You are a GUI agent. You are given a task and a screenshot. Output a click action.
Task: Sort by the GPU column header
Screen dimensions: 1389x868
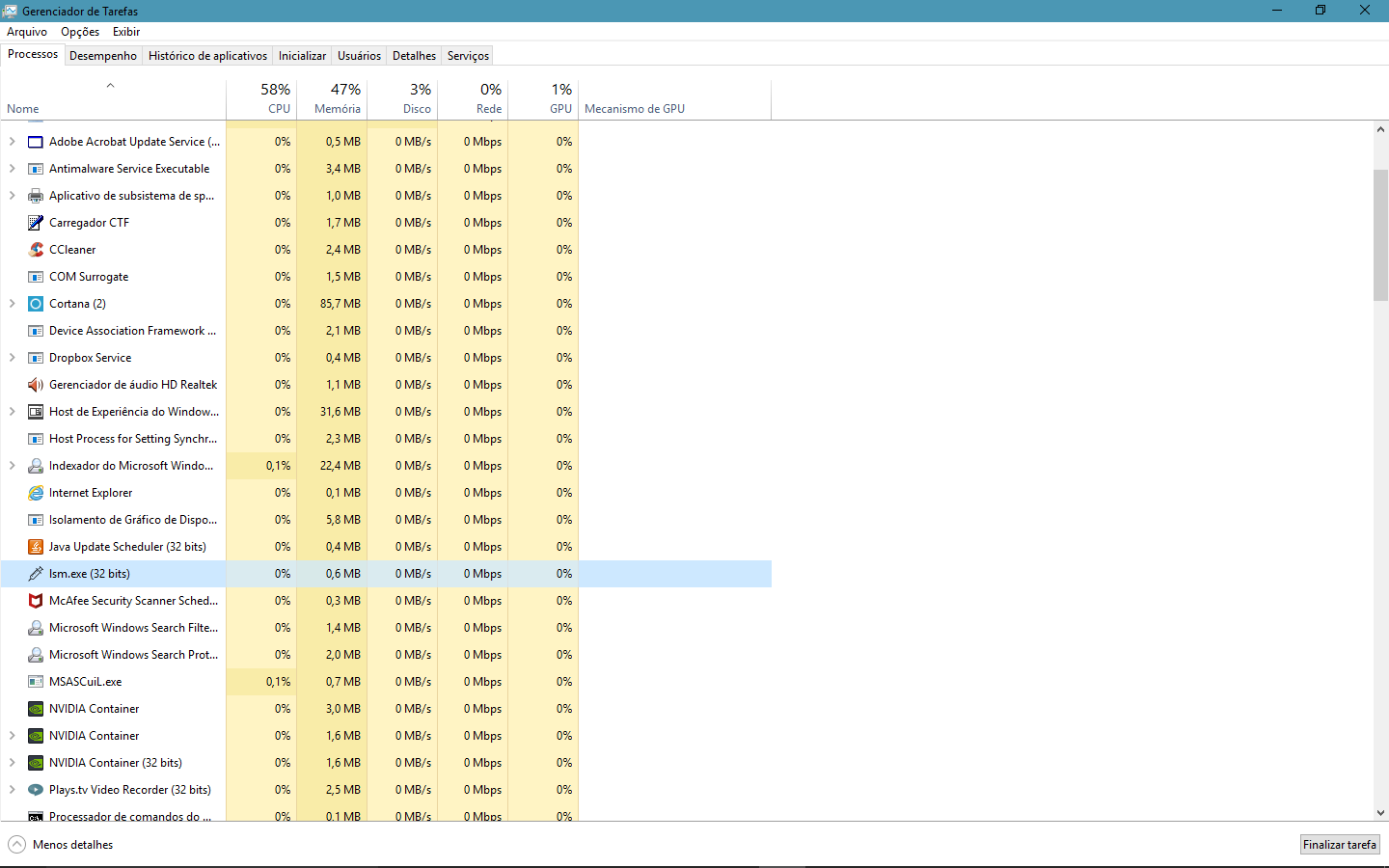click(543, 99)
